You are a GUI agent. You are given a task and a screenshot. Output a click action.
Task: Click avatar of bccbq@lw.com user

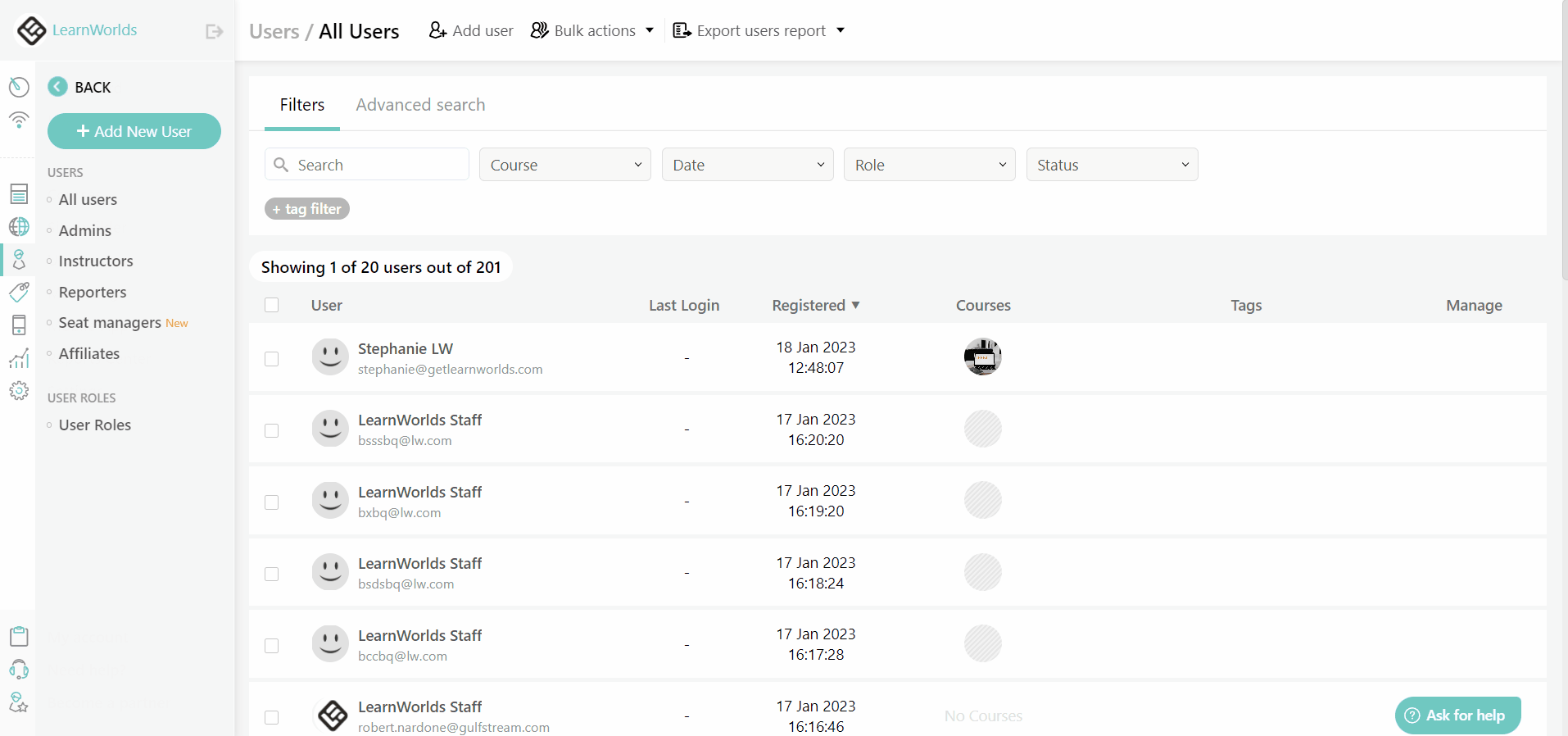point(330,643)
